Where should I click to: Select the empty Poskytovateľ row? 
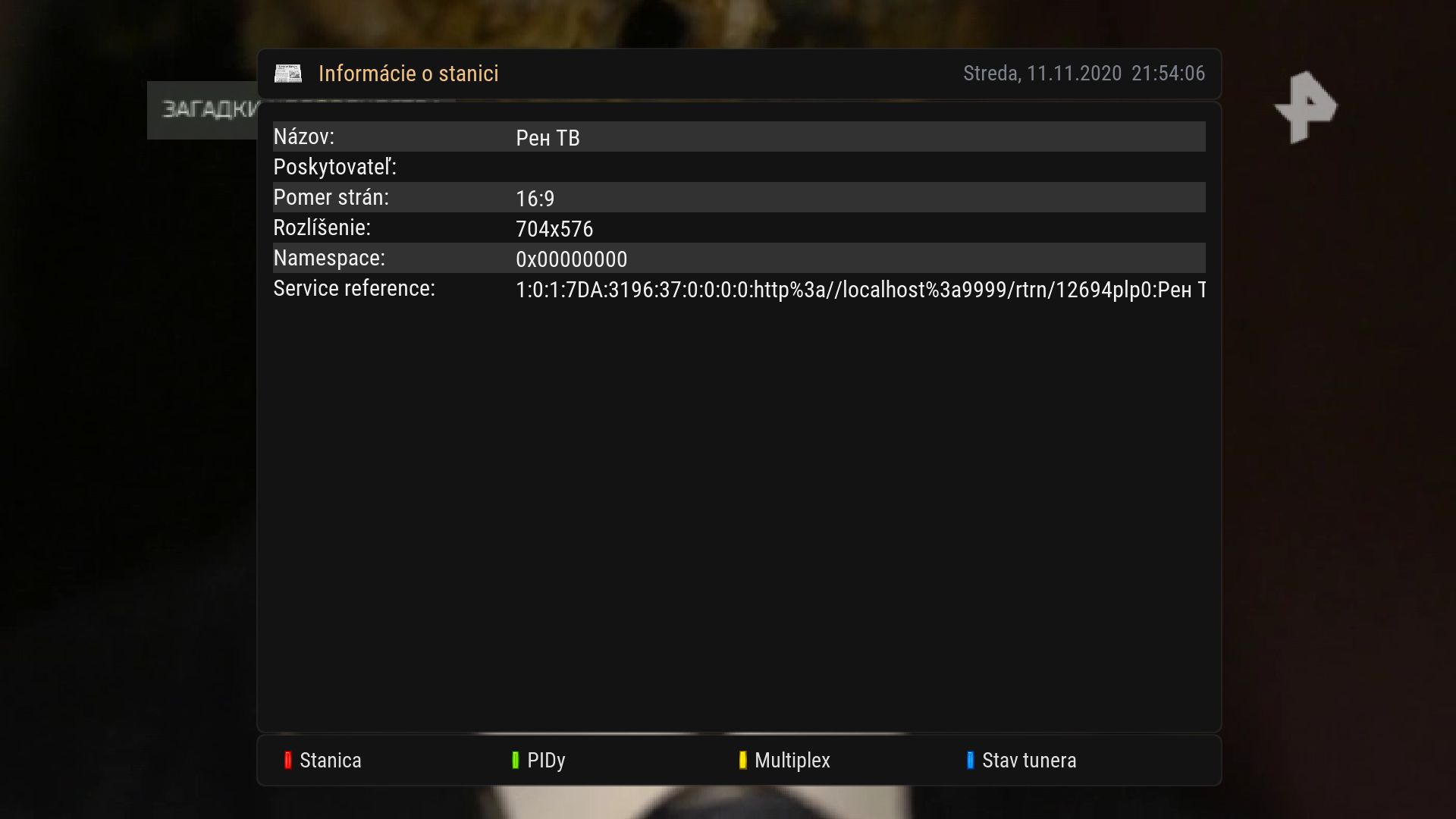tap(739, 167)
